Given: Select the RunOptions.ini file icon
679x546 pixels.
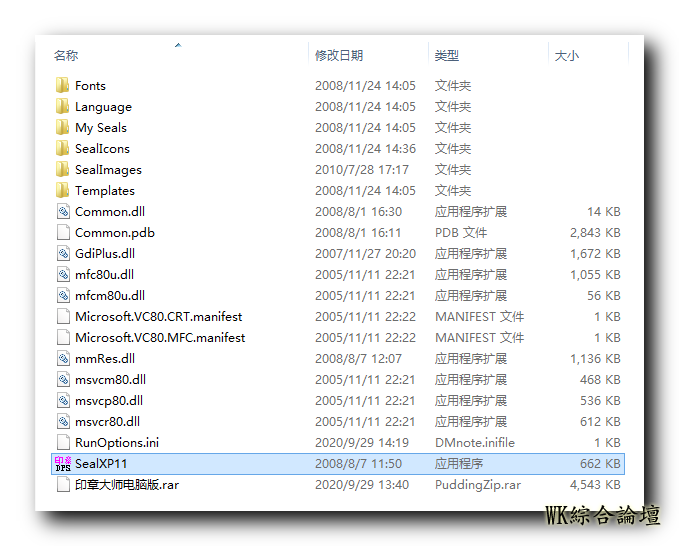Looking at the screenshot, I should click(x=63, y=442).
